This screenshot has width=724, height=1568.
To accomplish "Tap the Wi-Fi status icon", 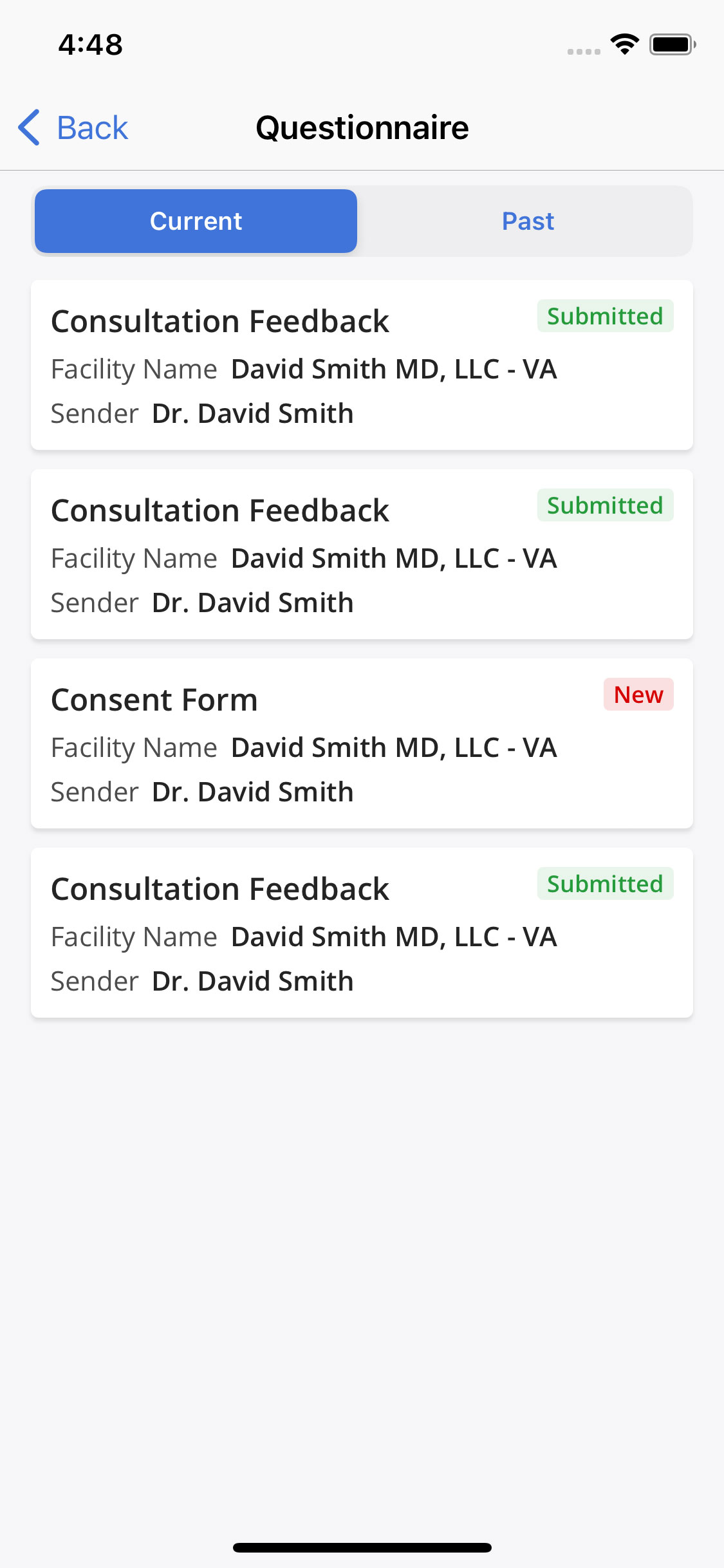I will pyautogui.click(x=624, y=44).
